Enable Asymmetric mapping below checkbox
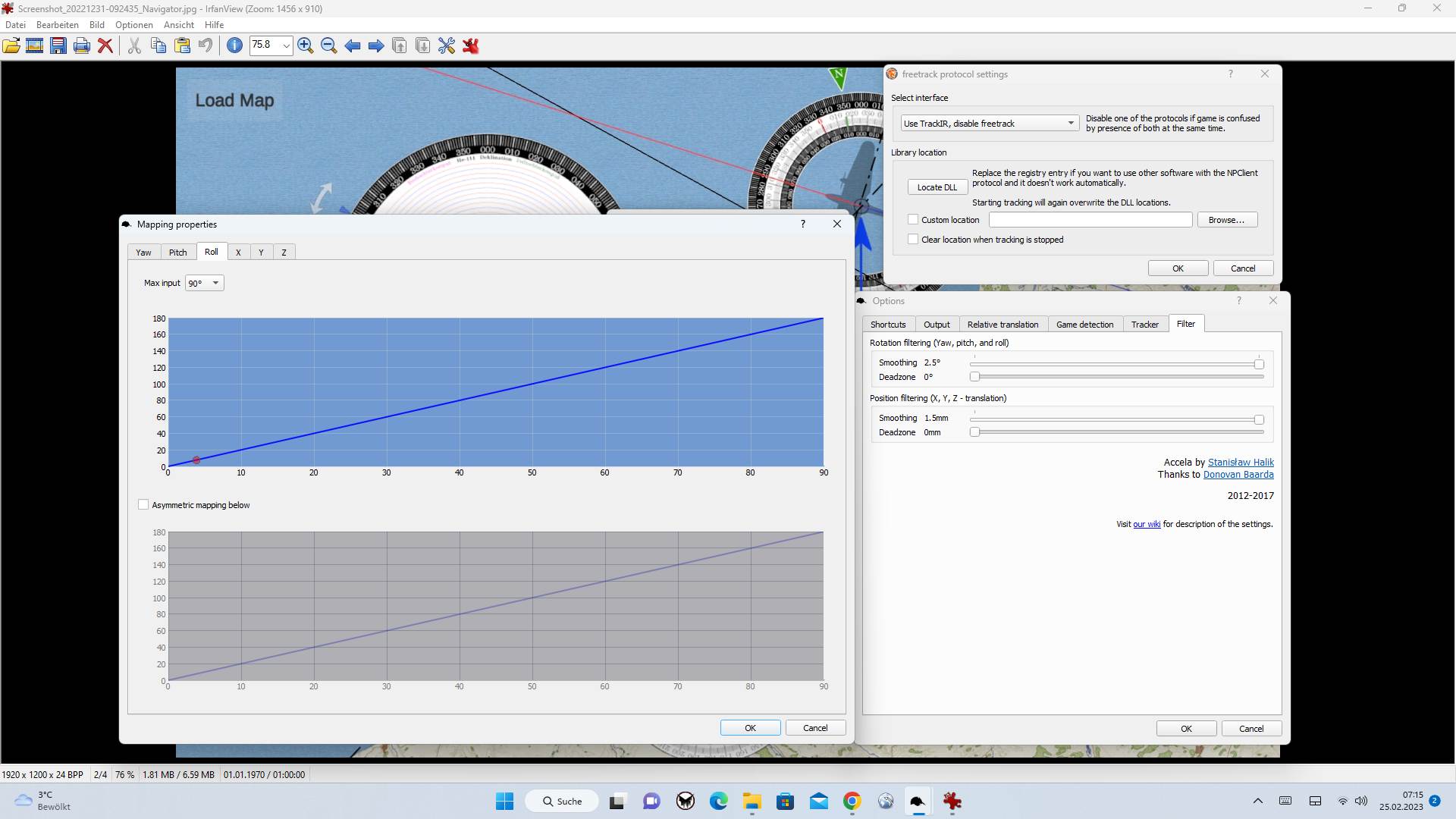The height and width of the screenshot is (819, 1456). pos(143,505)
